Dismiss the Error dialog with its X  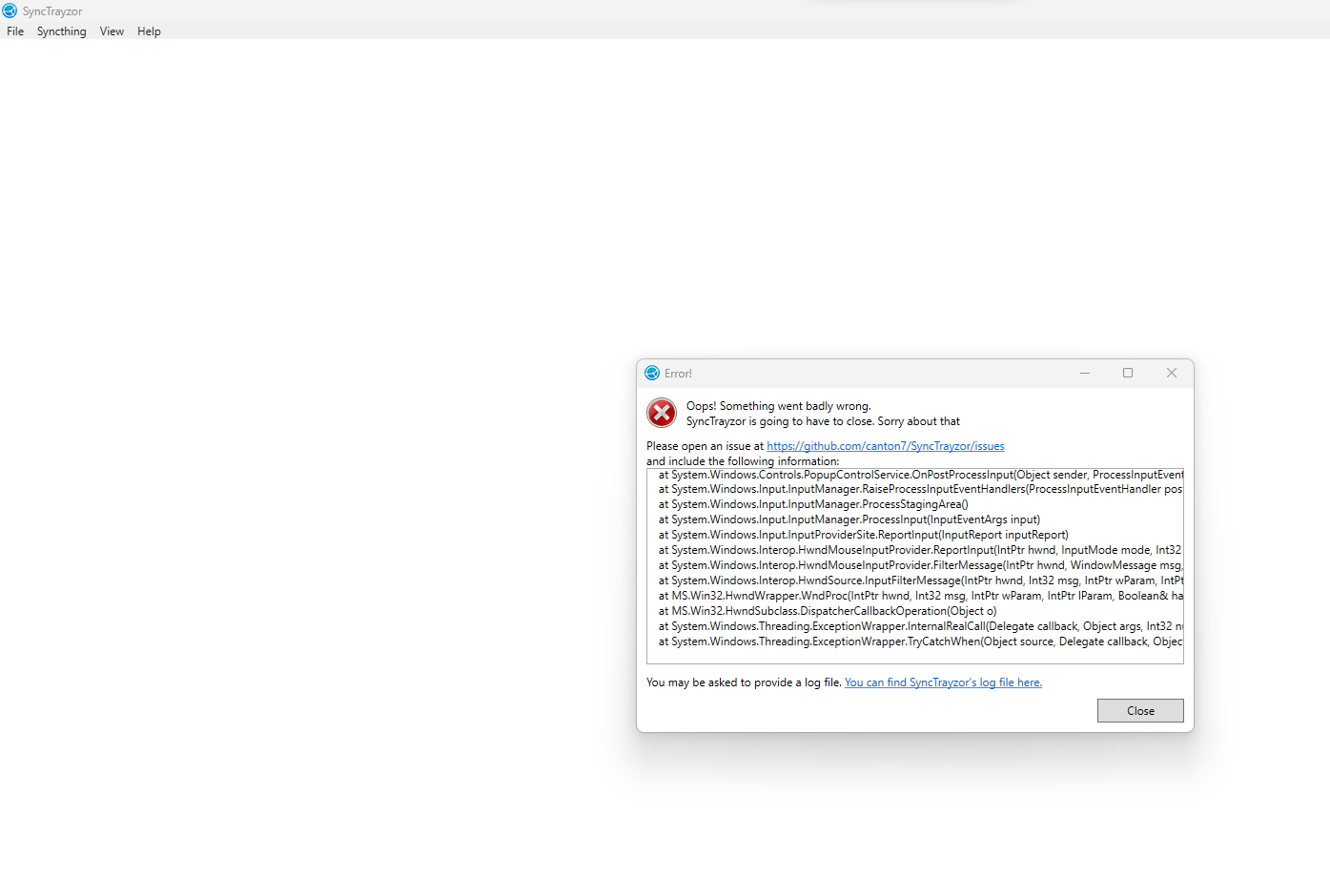click(x=1172, y=373)
